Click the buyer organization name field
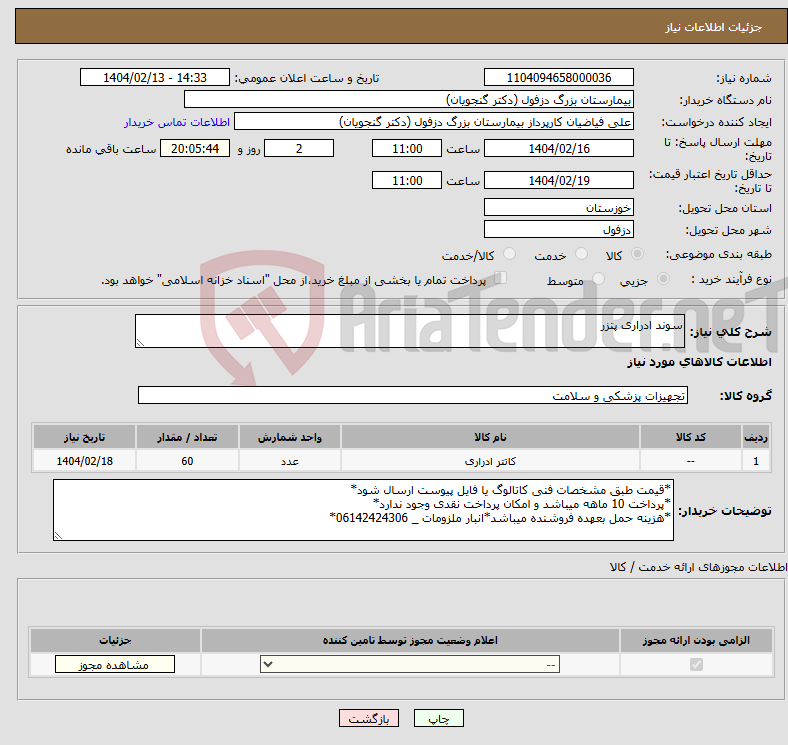This screenshot has width=788, height=745. (409, 100)
